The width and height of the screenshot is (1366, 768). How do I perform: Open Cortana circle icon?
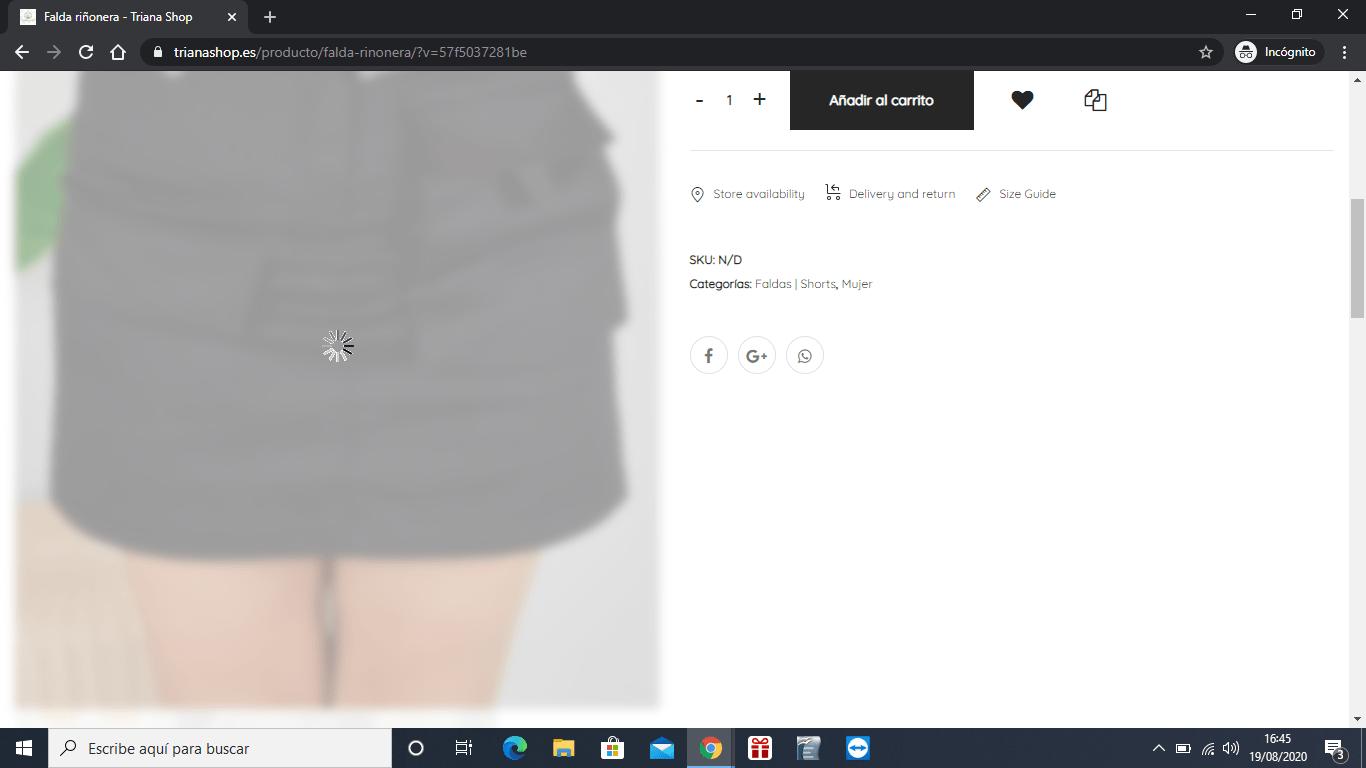coord(416,748)
